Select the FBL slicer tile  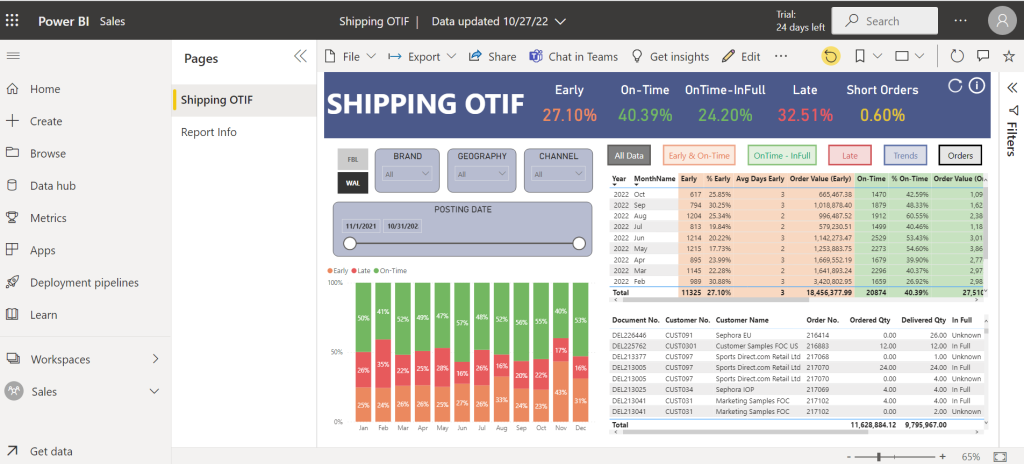point(353,159)
